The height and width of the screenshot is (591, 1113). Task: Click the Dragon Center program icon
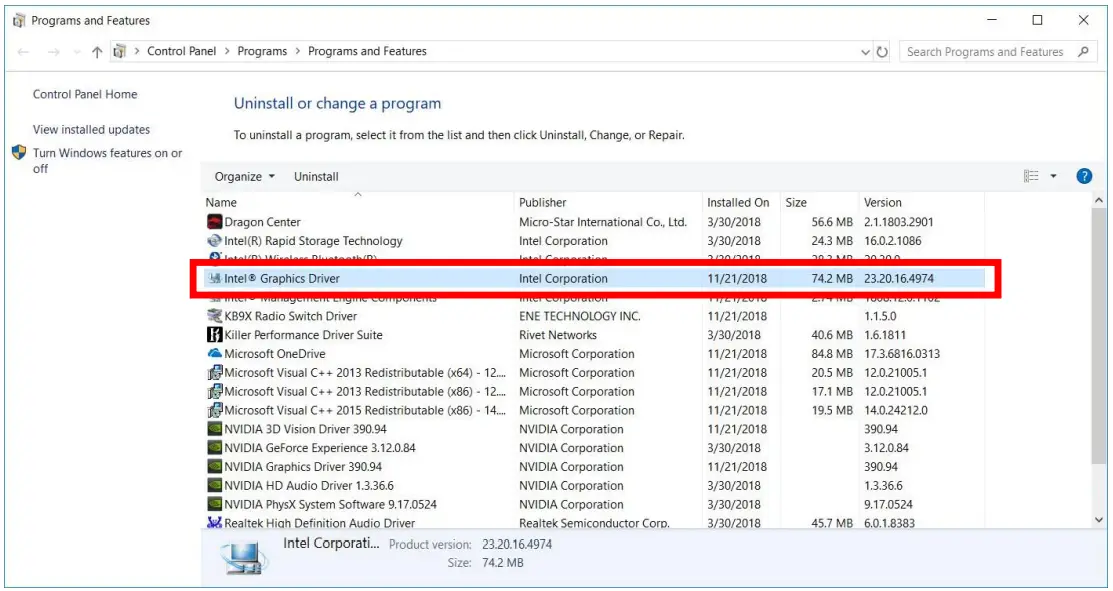214,222
